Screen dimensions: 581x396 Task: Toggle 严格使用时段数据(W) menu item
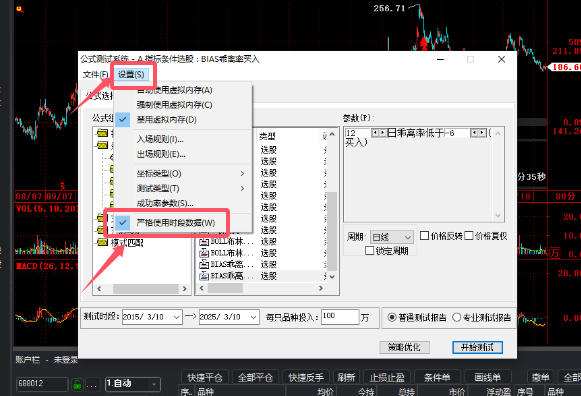[176, 223]
